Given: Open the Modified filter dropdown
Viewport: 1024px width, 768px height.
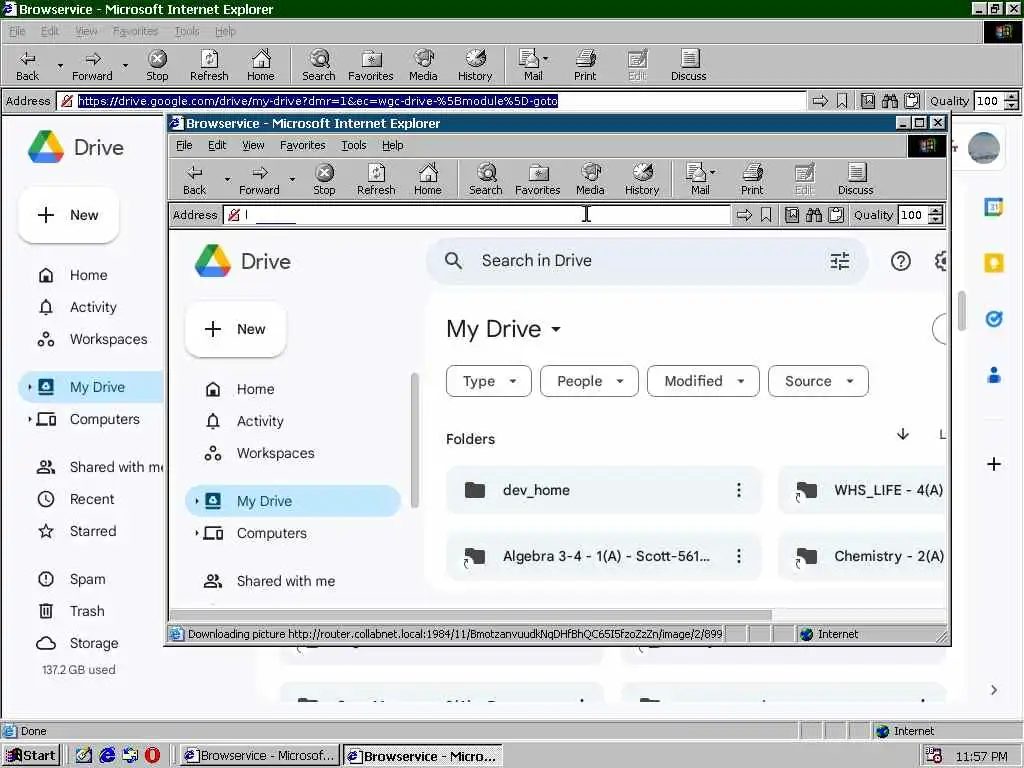Looking at the screenshot, I should [x=703, y=381].
